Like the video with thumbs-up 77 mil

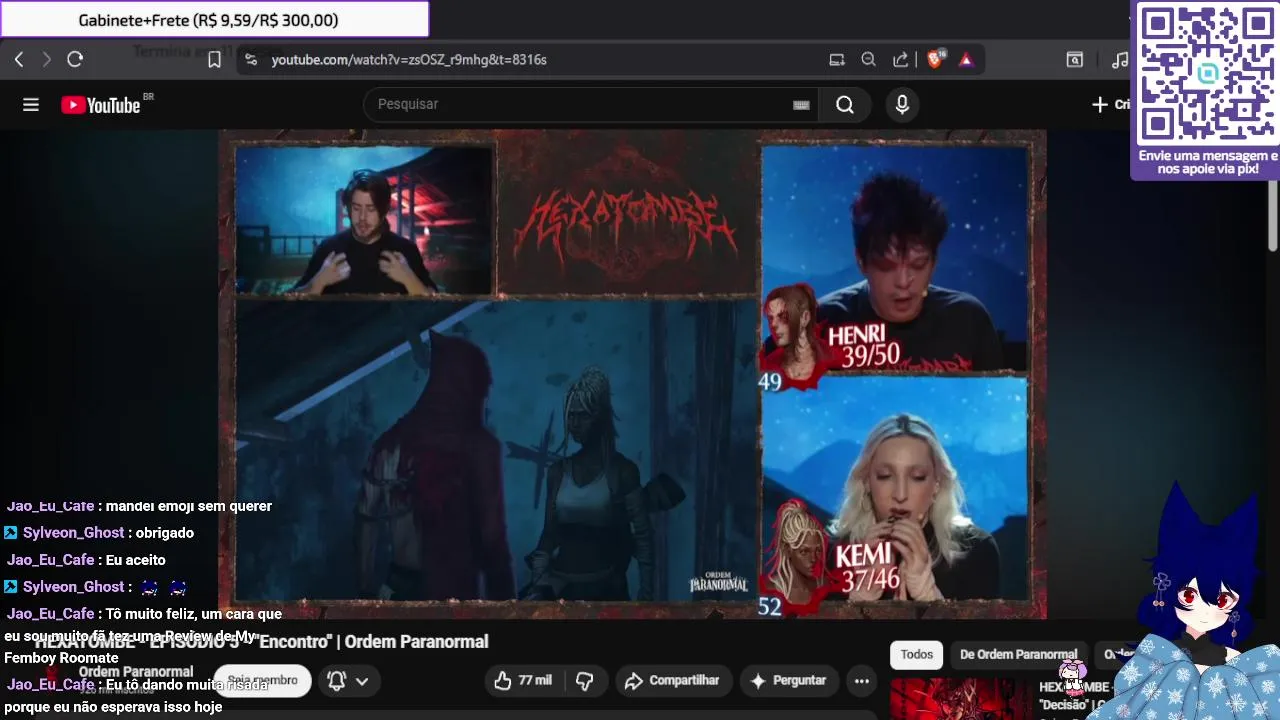tap(524, 681)
